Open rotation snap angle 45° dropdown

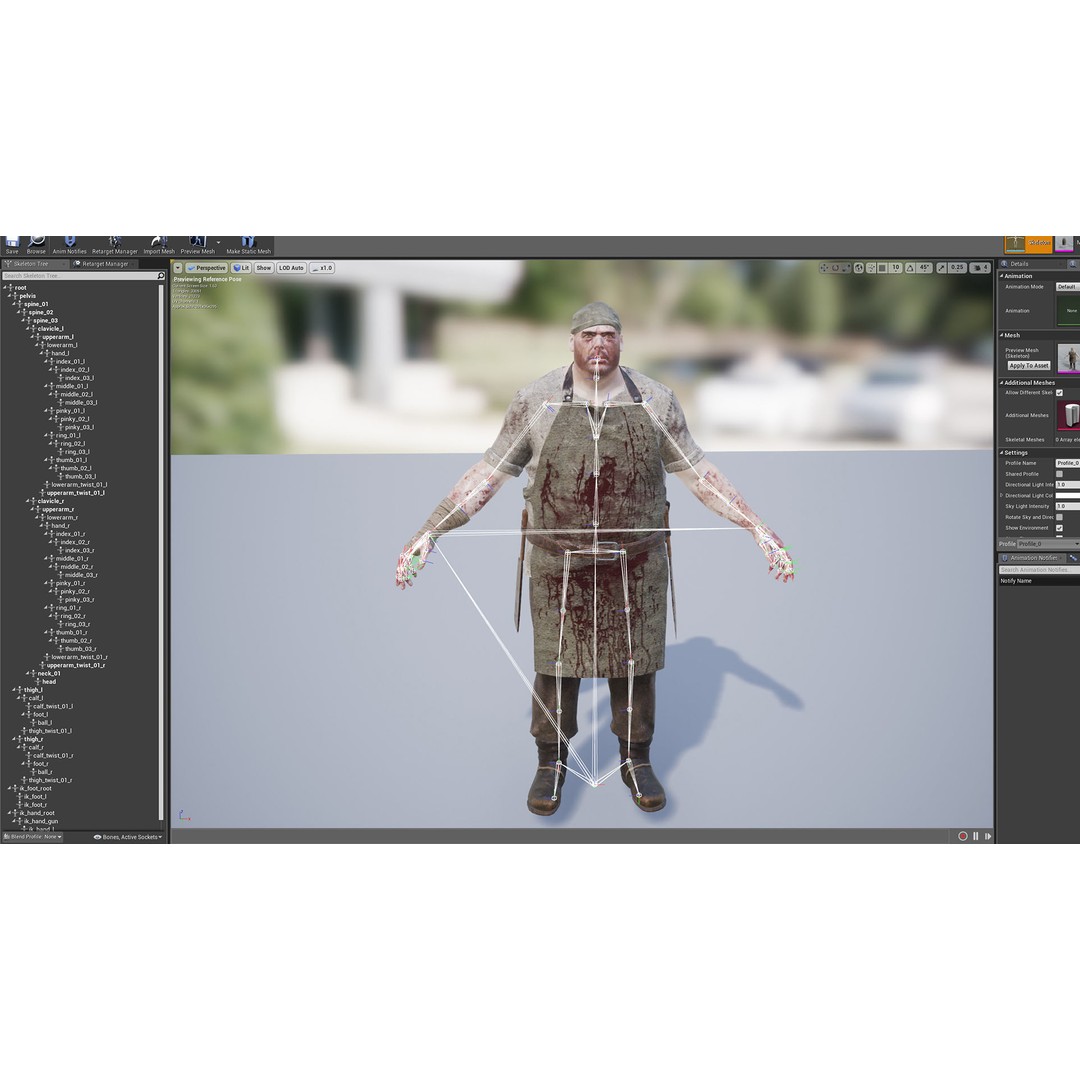click(924, 268)
